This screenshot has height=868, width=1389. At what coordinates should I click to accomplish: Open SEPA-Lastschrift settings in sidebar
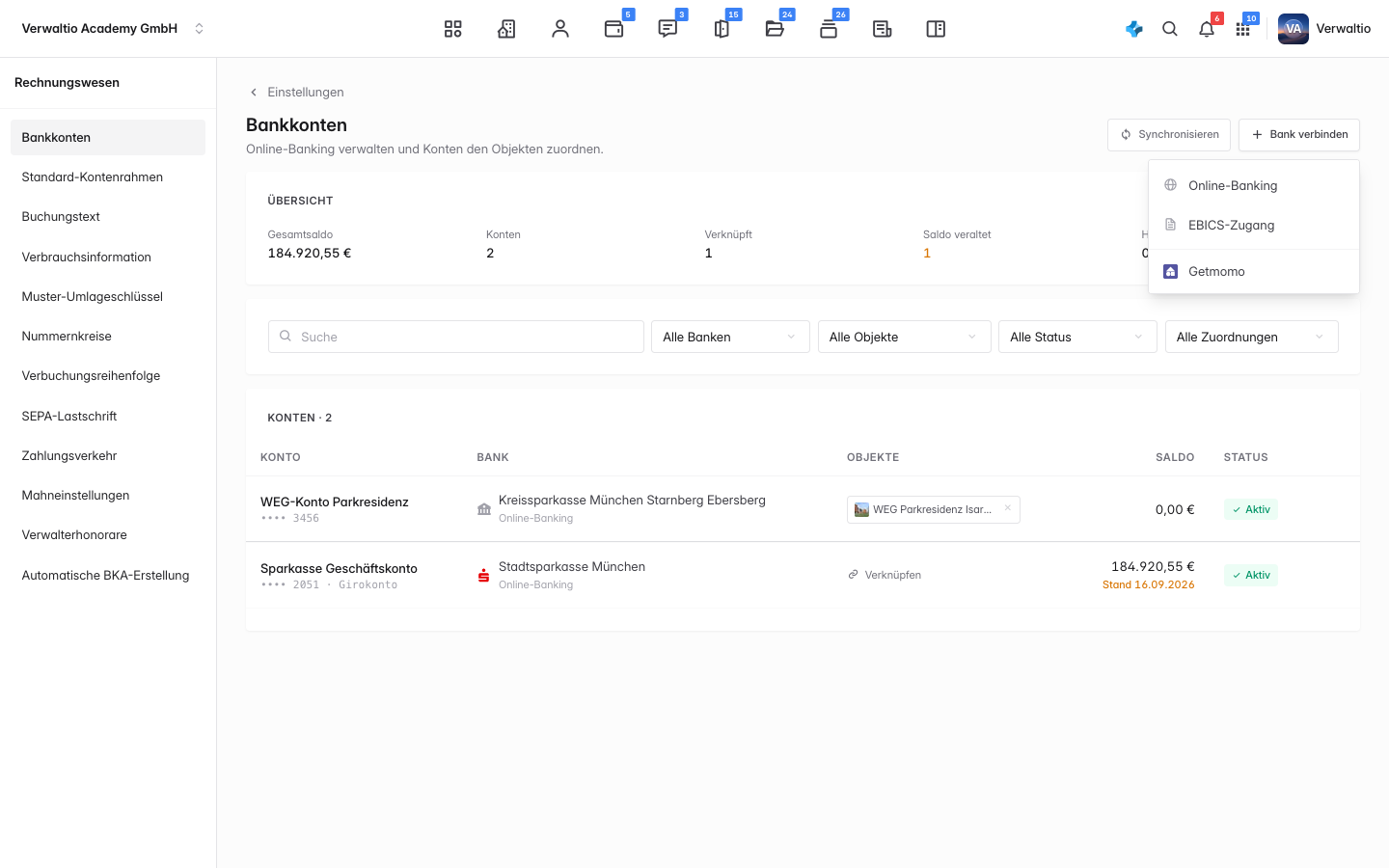(x=108, y=416)
